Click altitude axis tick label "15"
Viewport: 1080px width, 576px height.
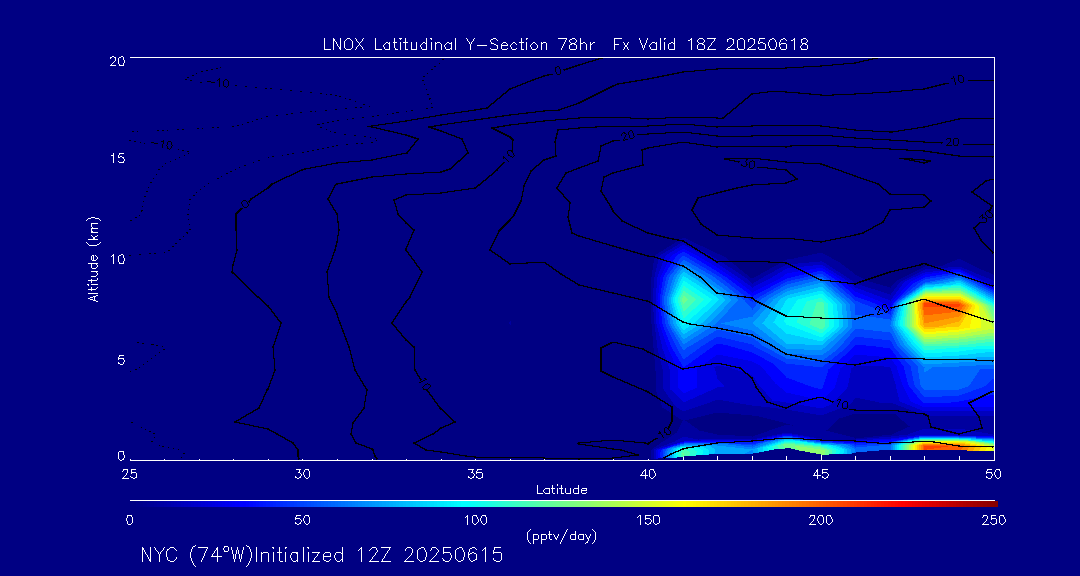(116, 158)
